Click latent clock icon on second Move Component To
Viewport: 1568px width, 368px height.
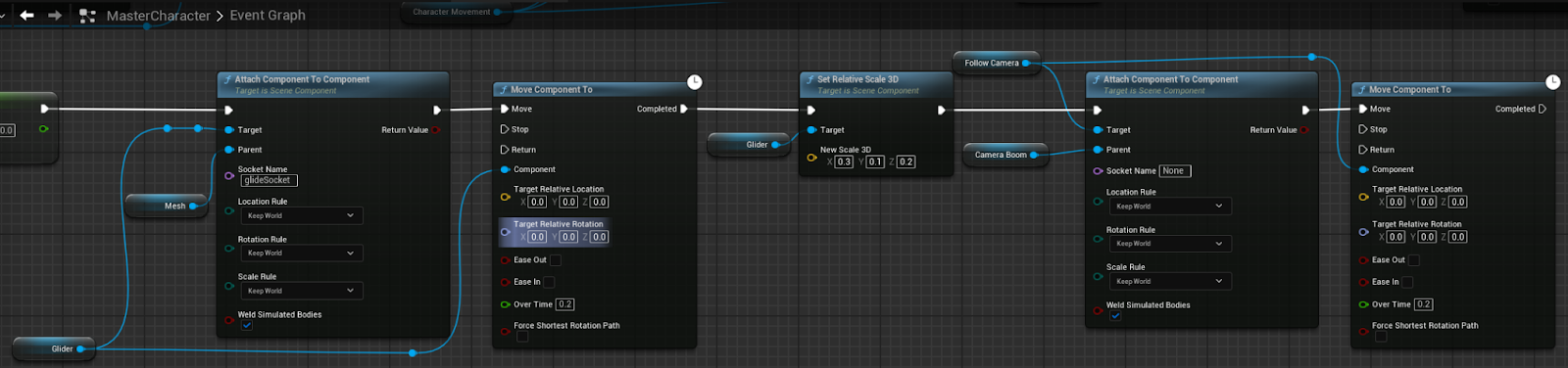[1552, 82]
